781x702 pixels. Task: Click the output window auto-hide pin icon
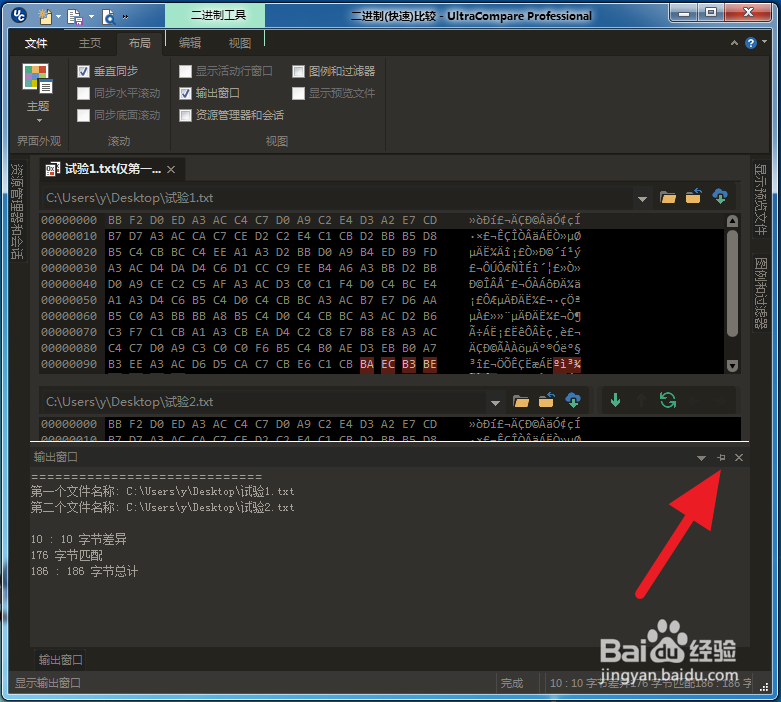point(721,457)
